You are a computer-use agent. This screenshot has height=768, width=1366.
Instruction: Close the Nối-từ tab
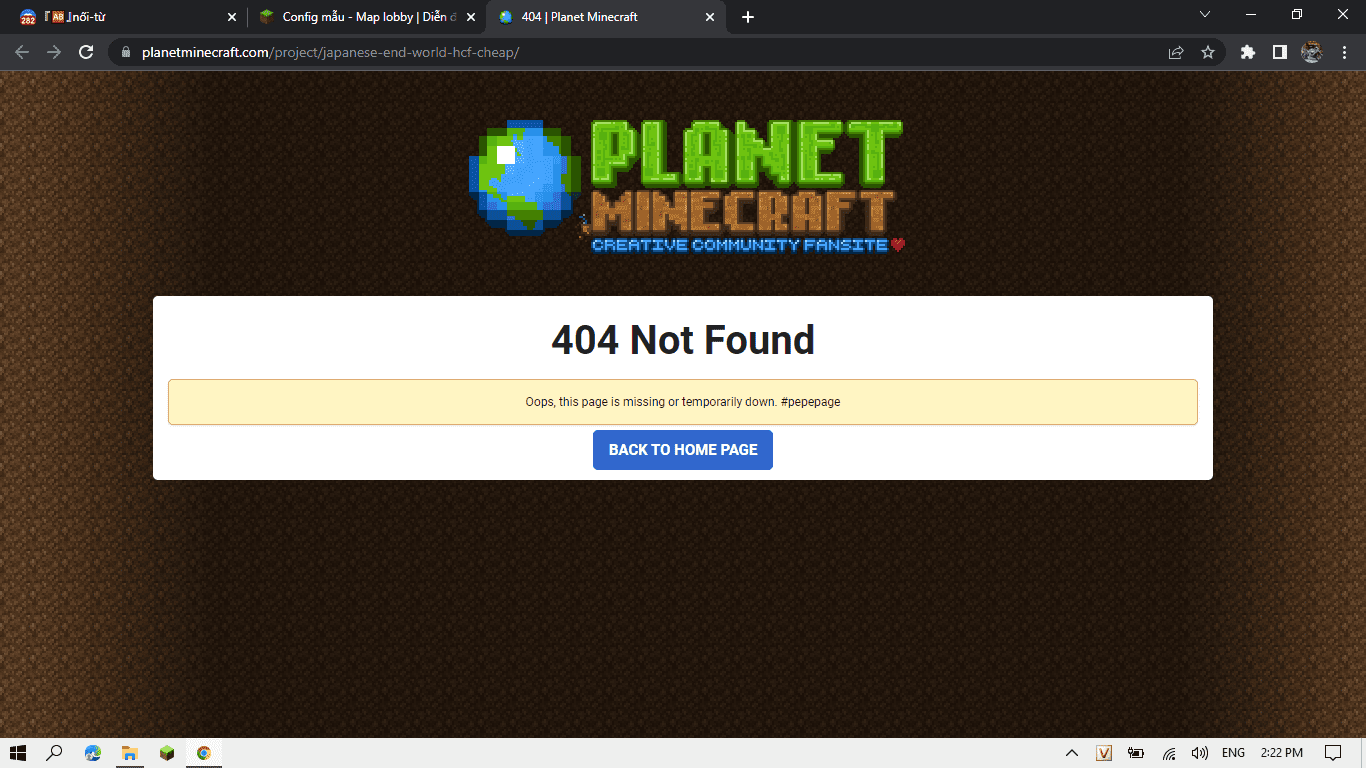(232, 17)
